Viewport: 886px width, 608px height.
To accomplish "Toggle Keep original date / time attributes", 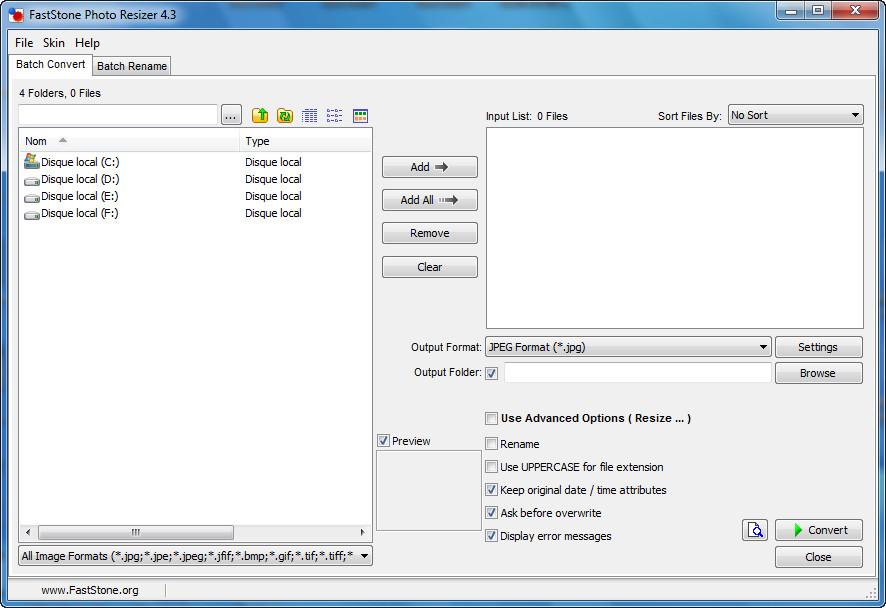I will click(x=491, y=489).
